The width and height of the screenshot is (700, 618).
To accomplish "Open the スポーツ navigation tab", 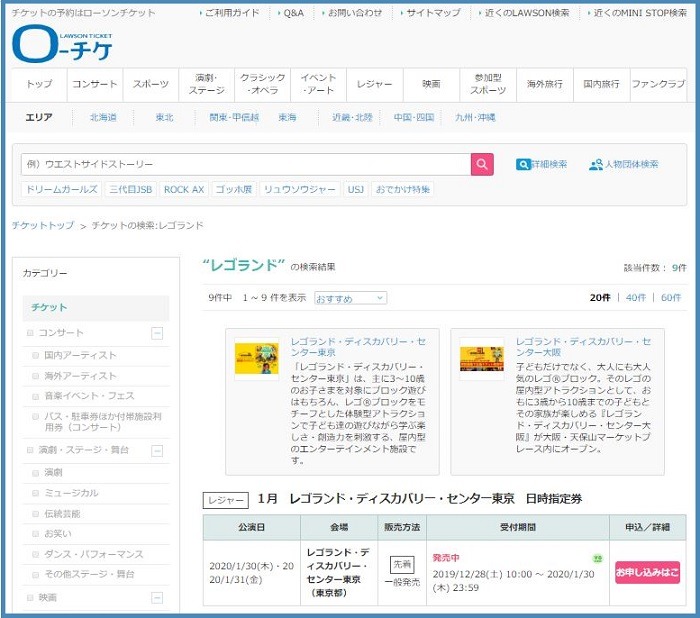I will [151, 84].
